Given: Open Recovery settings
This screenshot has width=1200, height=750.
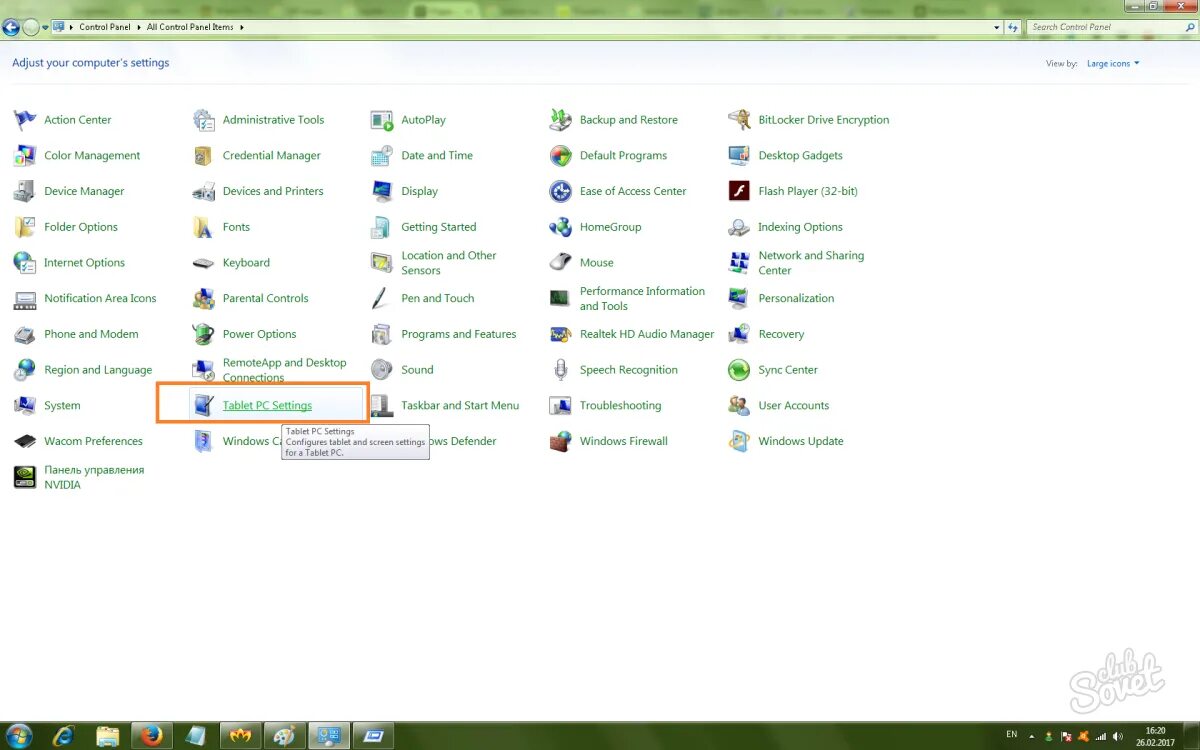Looking at the screenshot, I should [x=781, y=334].
